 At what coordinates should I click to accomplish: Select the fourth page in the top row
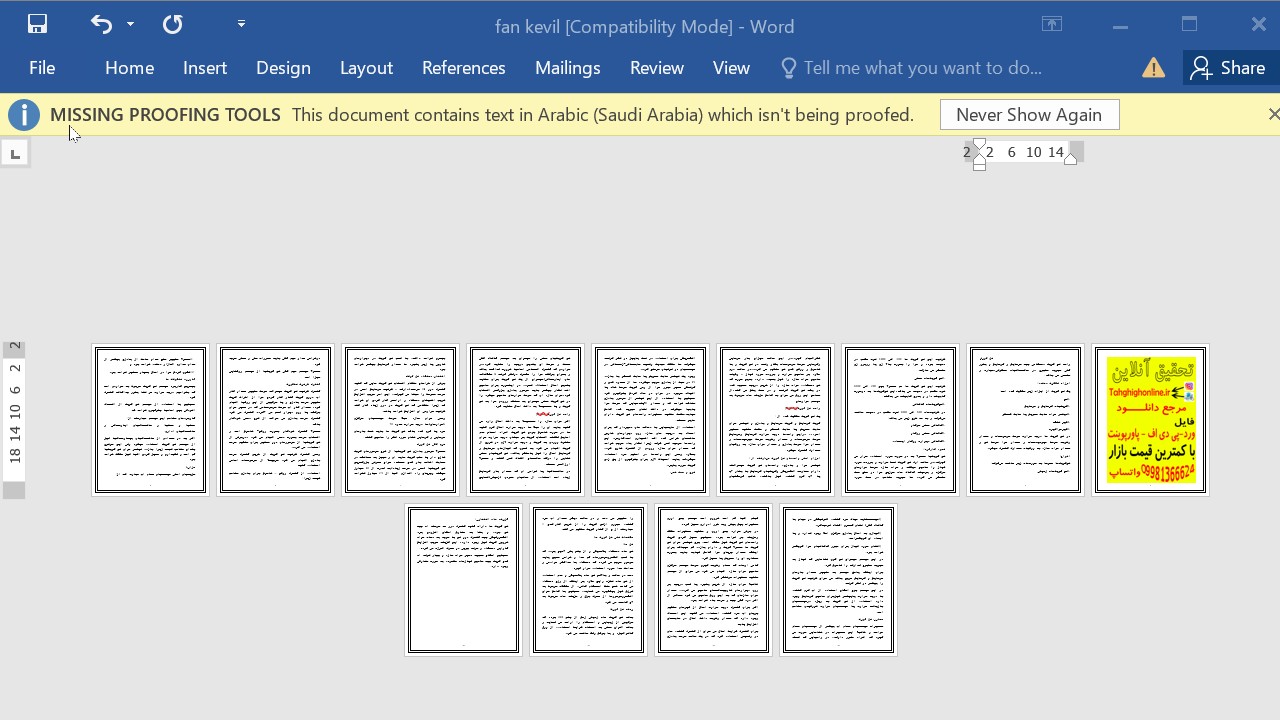pyautogui.click(x=525, y=420)
